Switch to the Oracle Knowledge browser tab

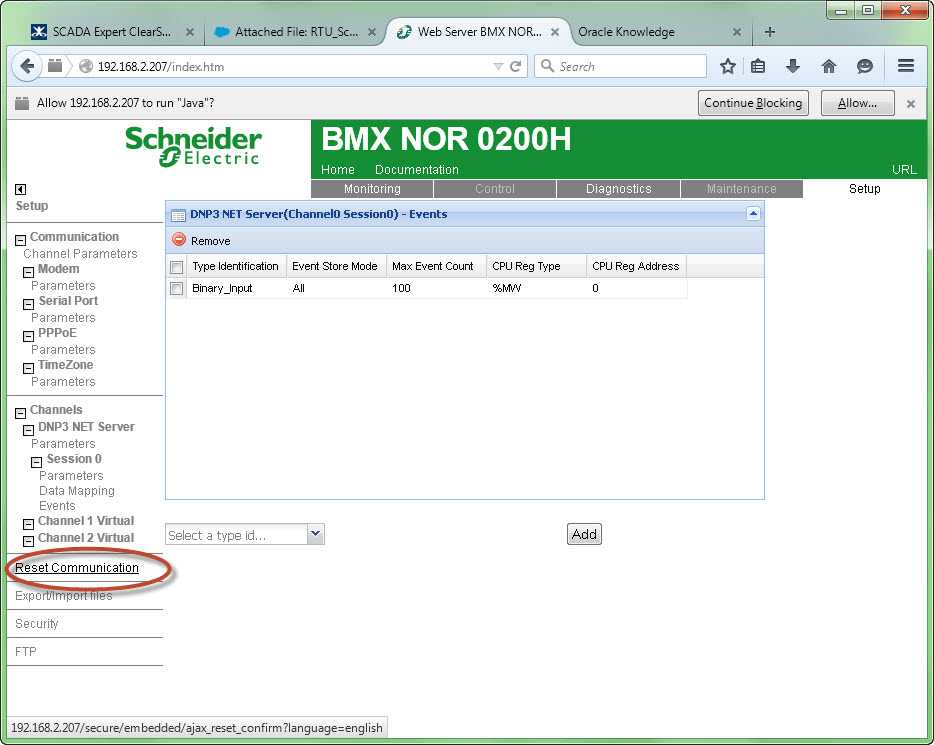tap(658, 32)
